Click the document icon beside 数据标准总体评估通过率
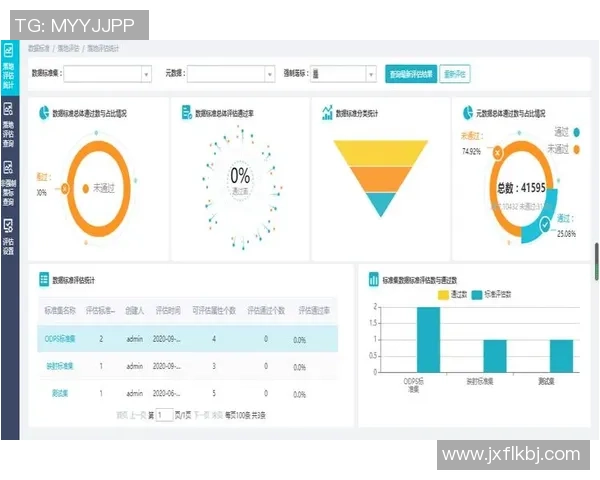Image resolution: width=600 pixels, height=480 pixels. (186, 113)
